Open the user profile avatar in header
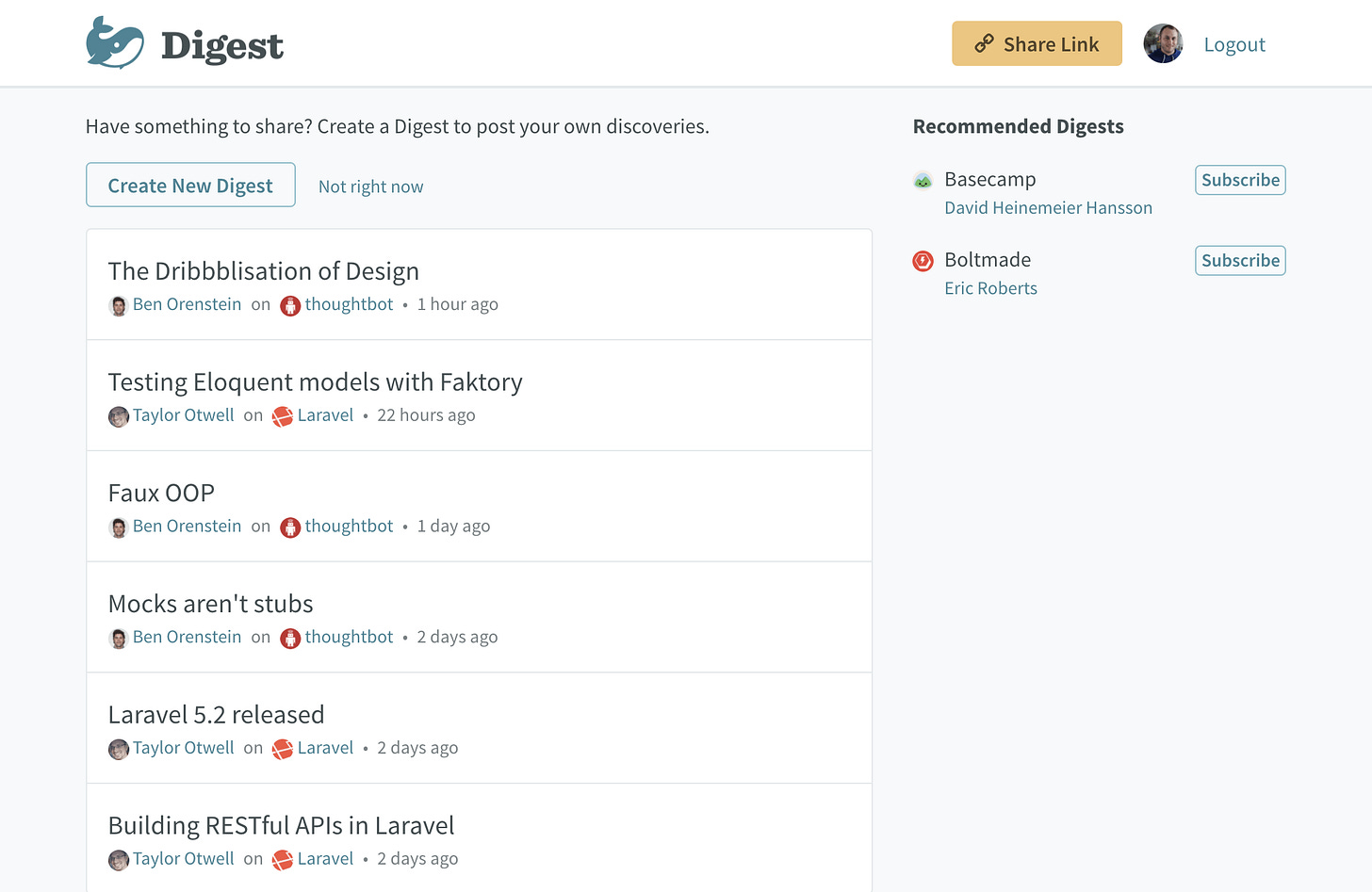This screenshot has height=892, width=1372. tap(1163, 43)
